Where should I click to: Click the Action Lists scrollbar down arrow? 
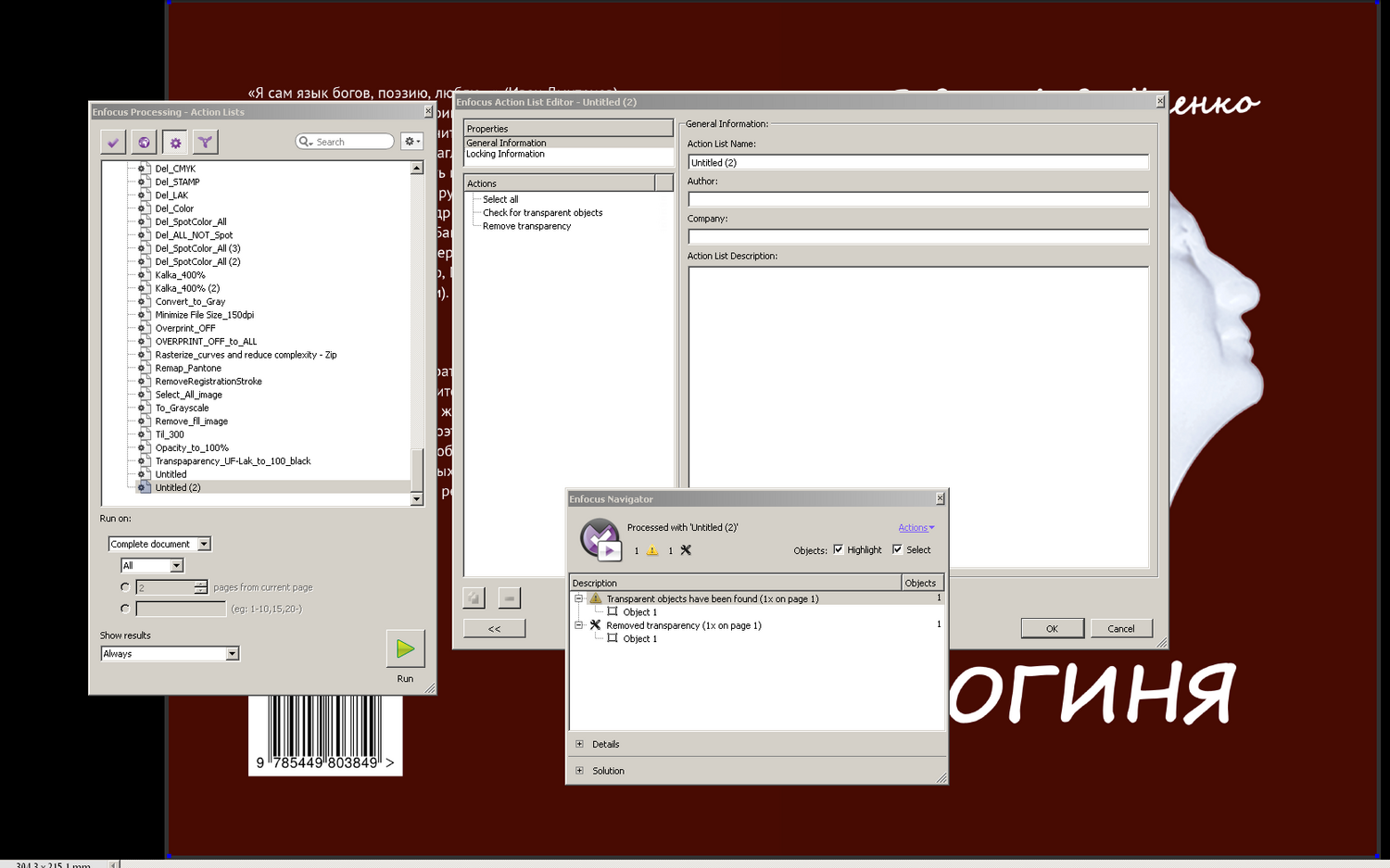click(417, 499)
